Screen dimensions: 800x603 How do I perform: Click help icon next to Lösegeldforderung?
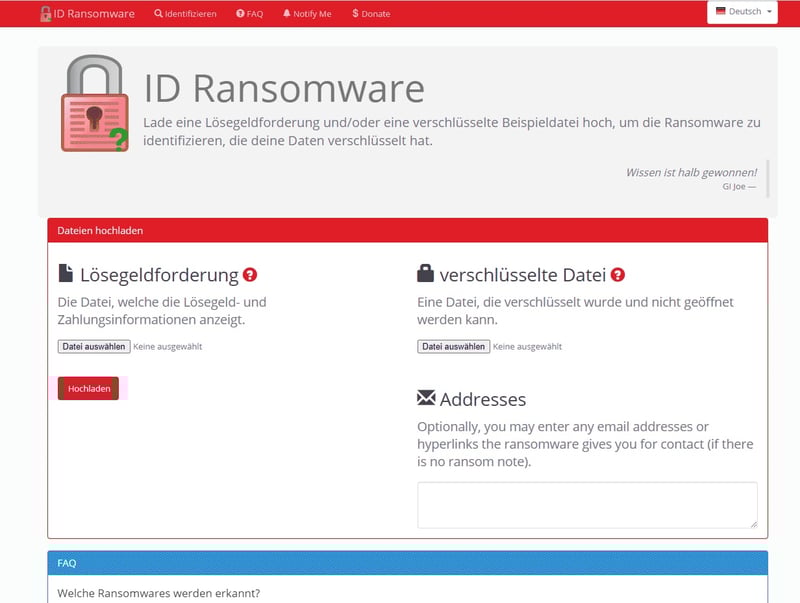pos(250,275)
